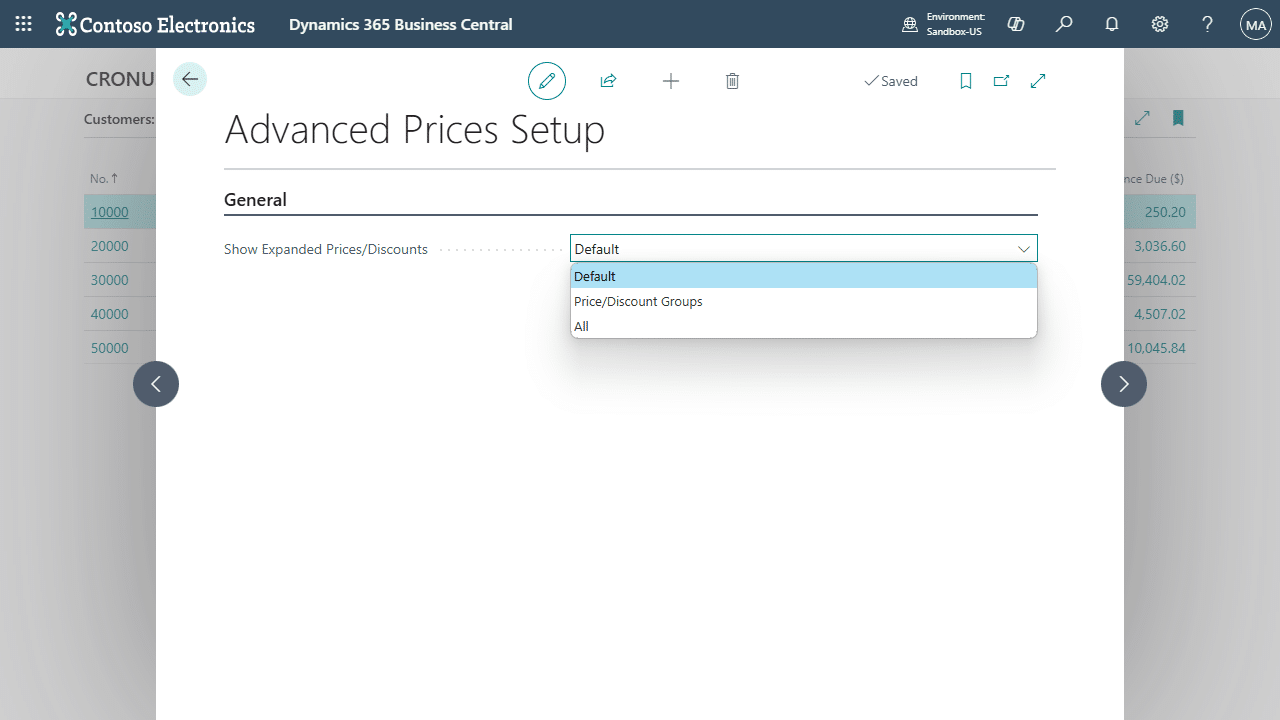The height and width of the screenshot is (720, 1280).
Task: Toggle the pencil edit mode icon
Action: [x=547, y=81]
